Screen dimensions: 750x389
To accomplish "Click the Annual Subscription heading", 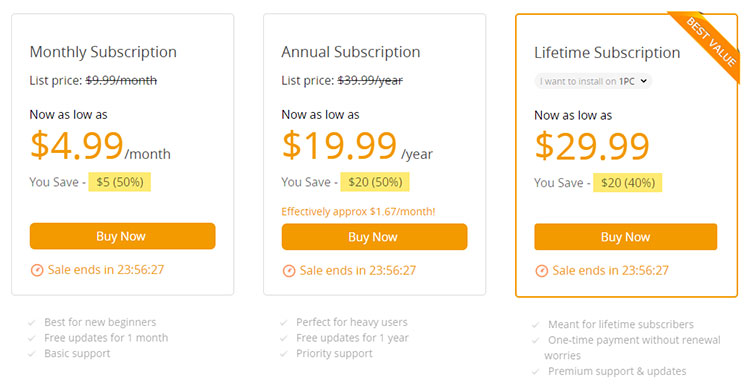I will tap(351, 52).
